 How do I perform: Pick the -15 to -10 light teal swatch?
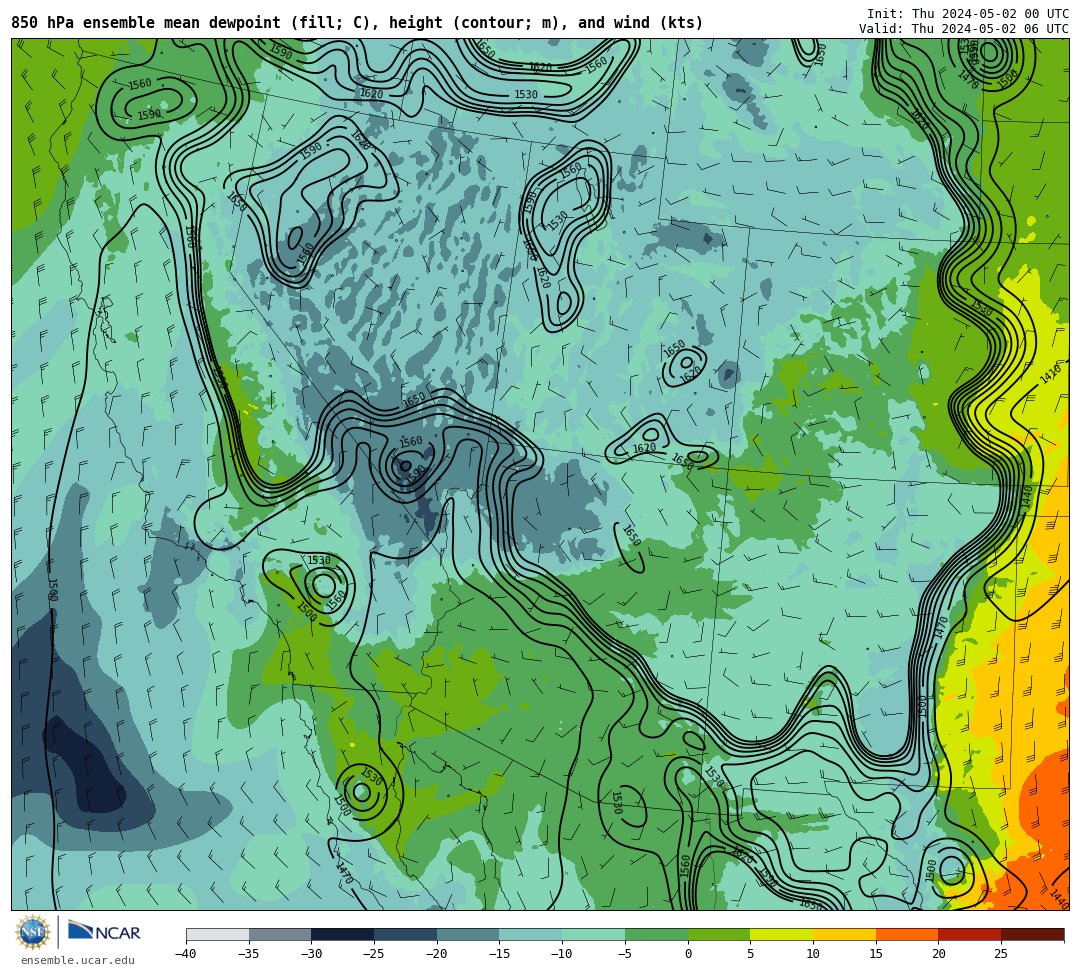(x=531, y=934)
